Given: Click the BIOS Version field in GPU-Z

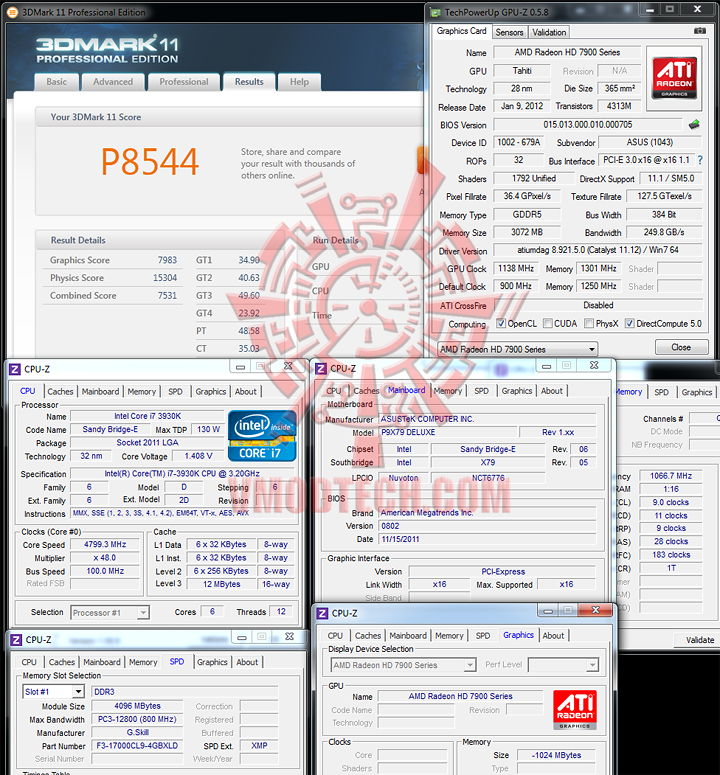Looking at the screenshot, I should coord(588,125).
